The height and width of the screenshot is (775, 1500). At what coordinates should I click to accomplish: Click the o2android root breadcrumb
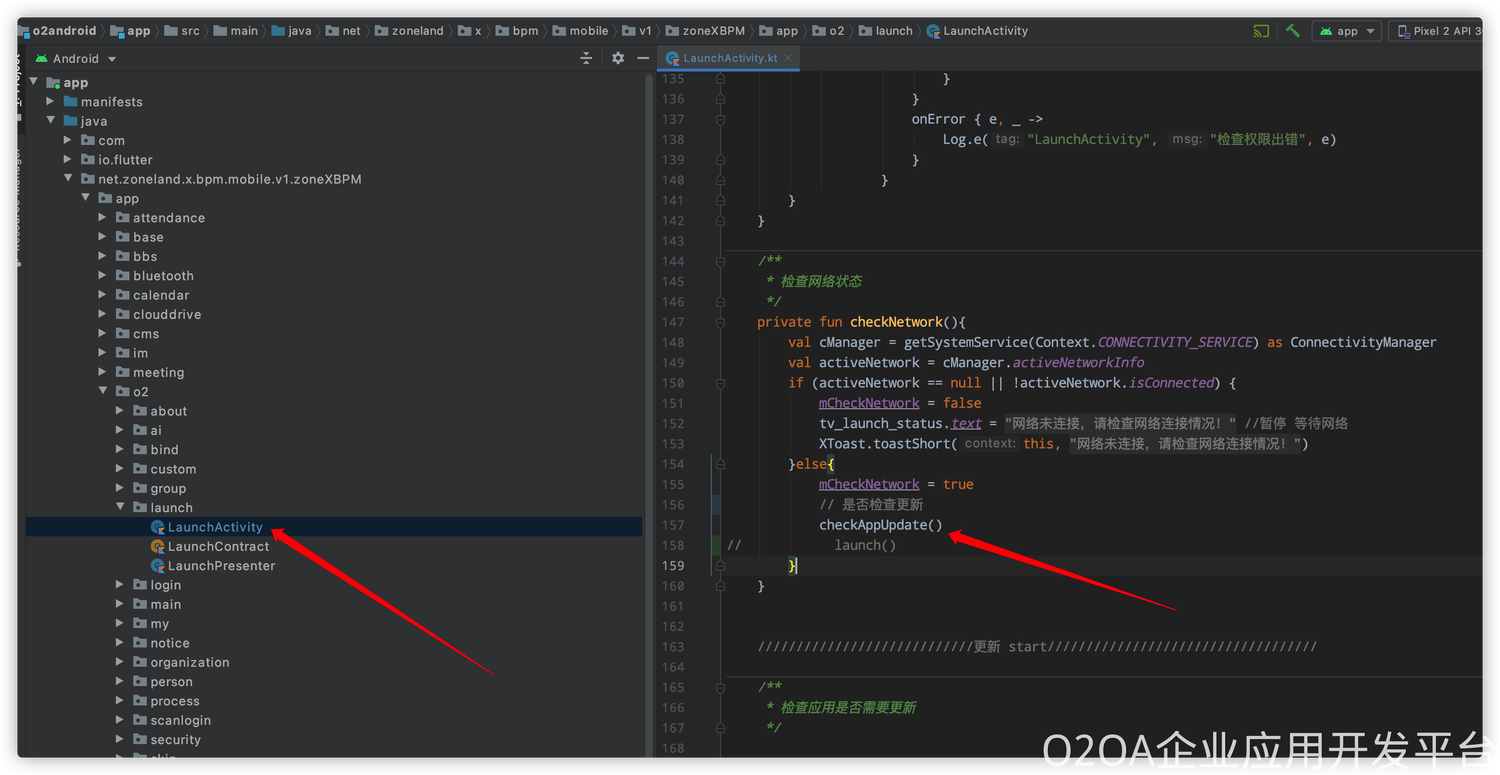64,31
